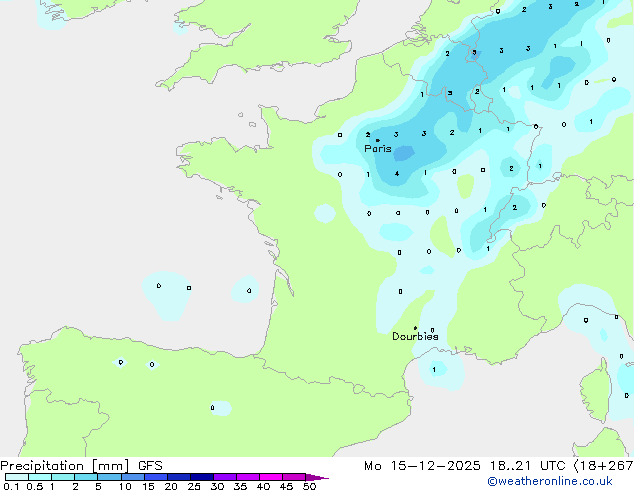The height and width of the screenshot is (490, 634).
Task: Select the 40–45 mm magenta swatch
Action: [x=271, y=477]
